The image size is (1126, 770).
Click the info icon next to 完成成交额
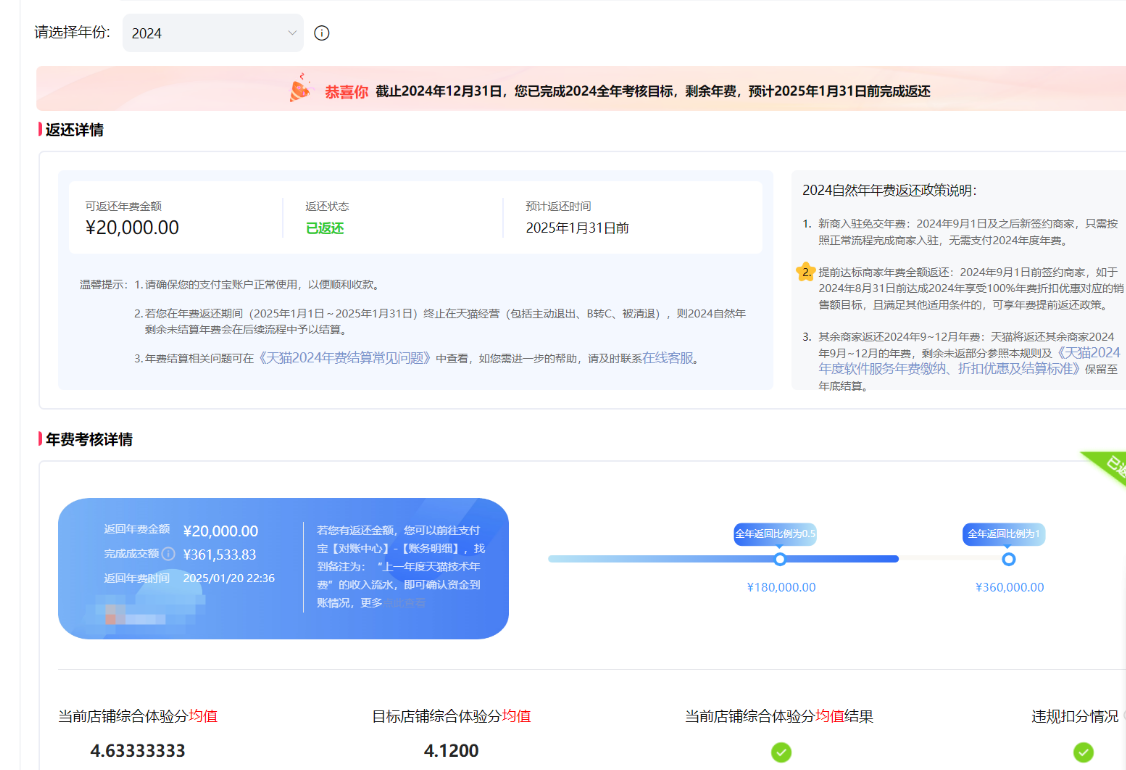(x=169, y=554)
